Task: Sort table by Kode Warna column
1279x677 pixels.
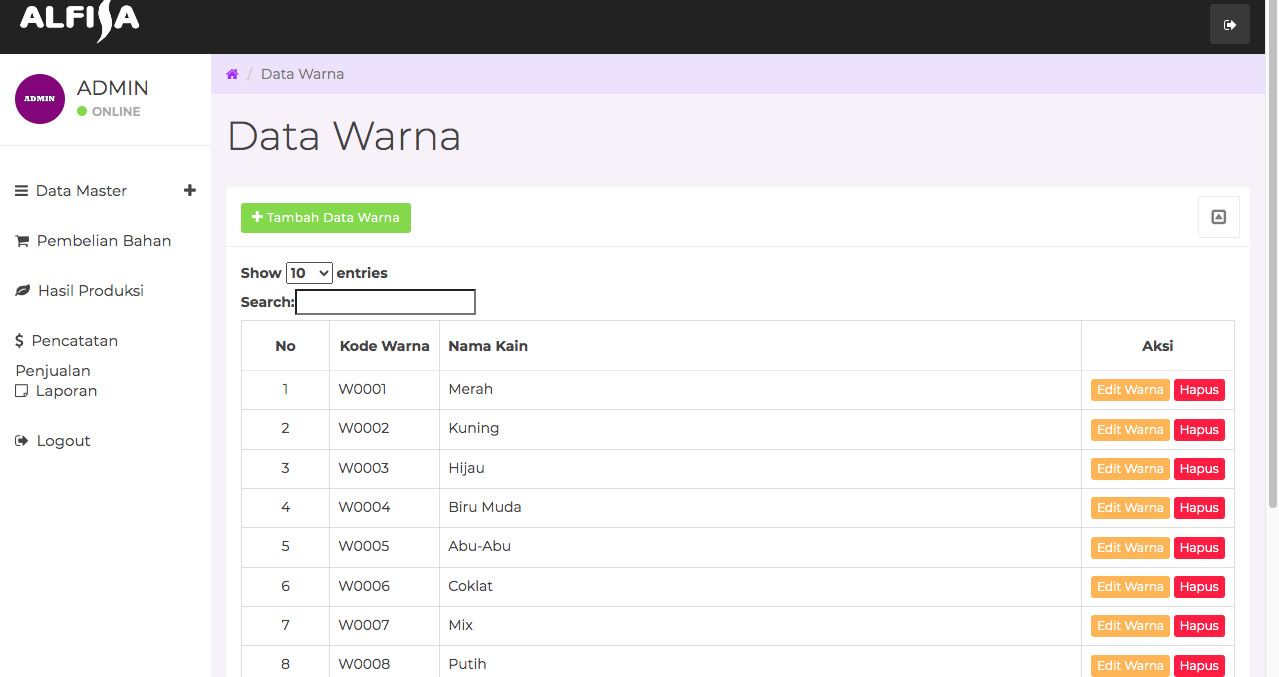Action: (384, 346)
